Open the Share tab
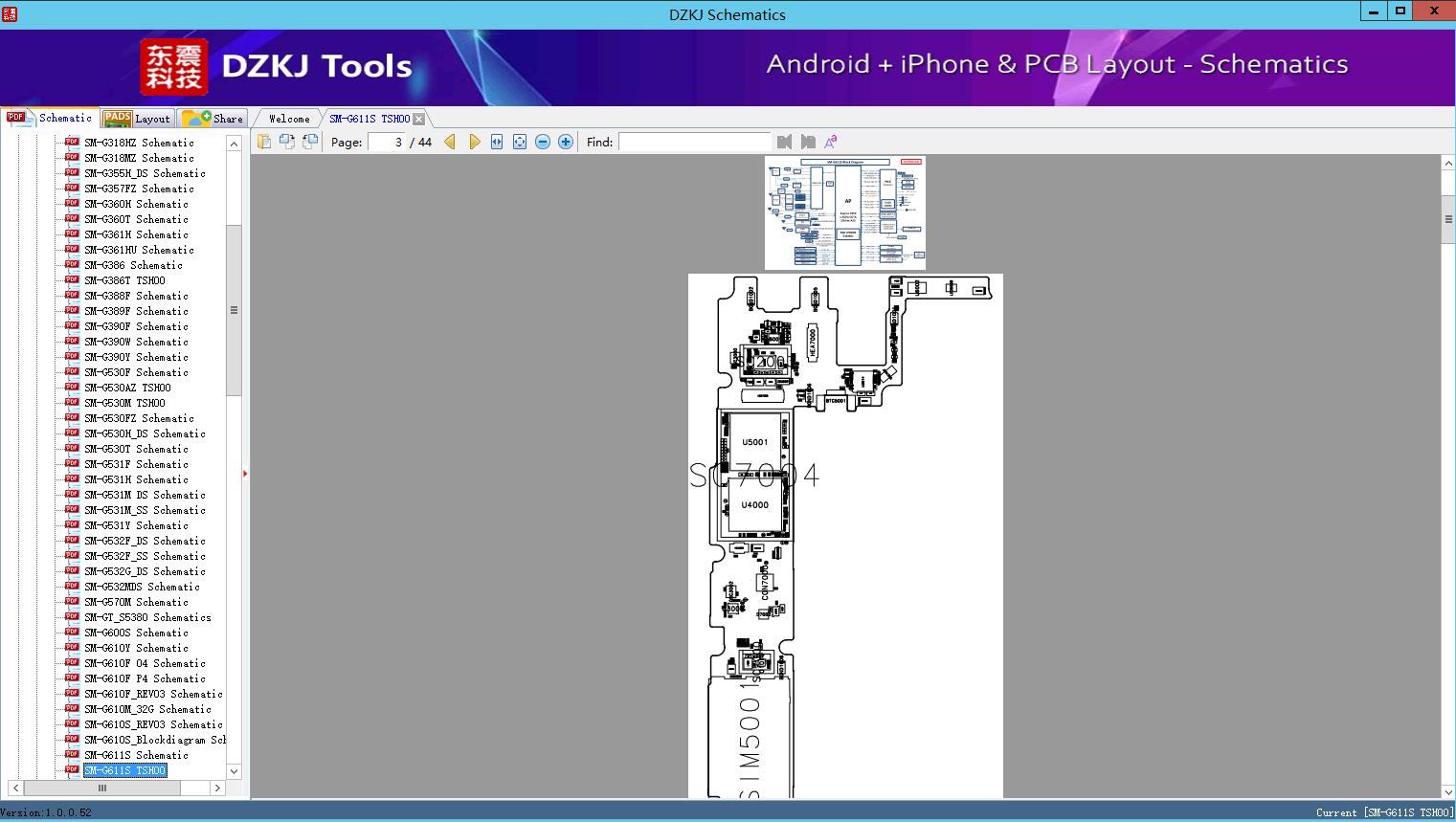The width and height of the screenshot is (1456, 822). [x=213, y=119]
